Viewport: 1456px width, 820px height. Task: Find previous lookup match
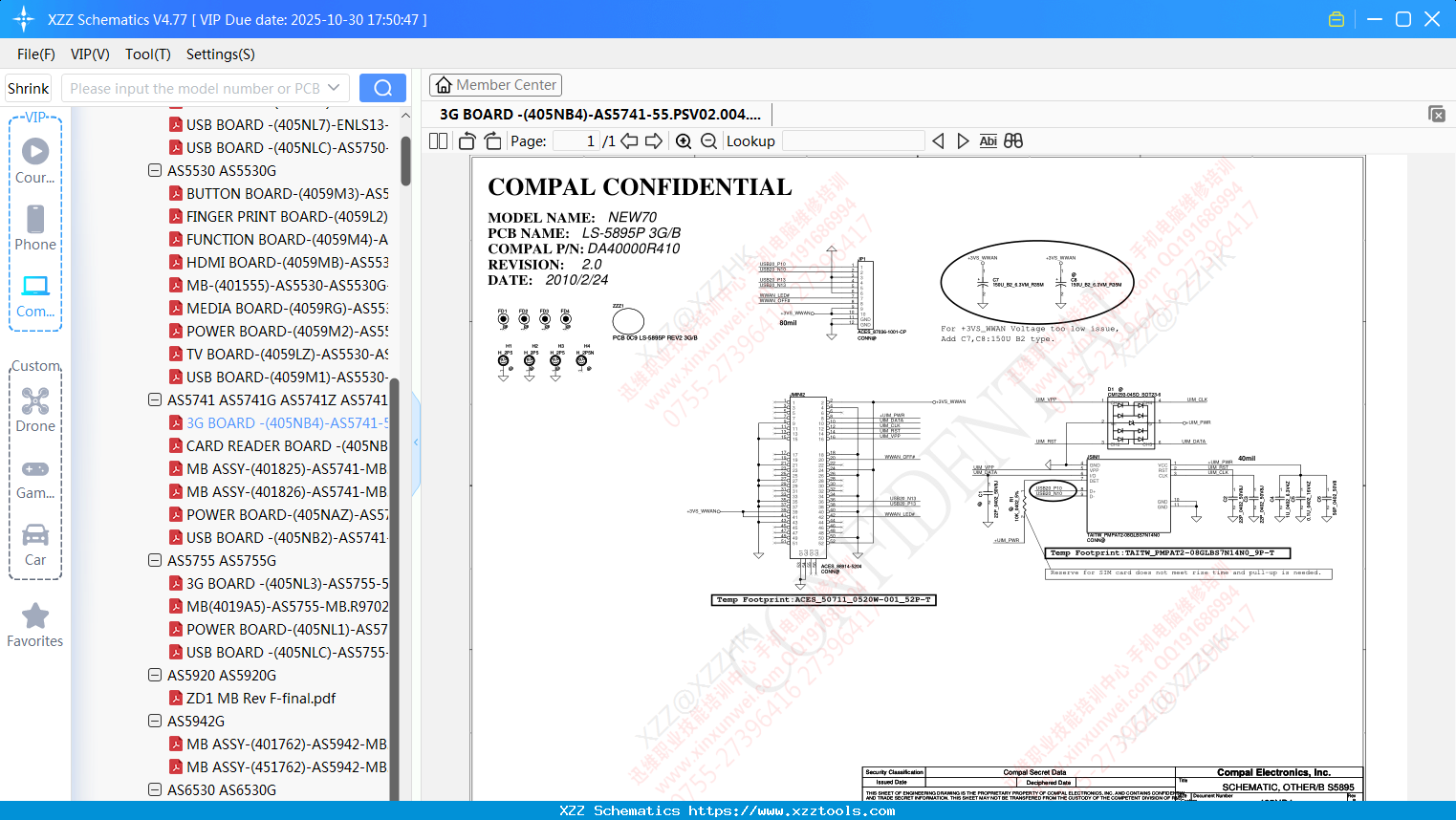coord(938,140)
